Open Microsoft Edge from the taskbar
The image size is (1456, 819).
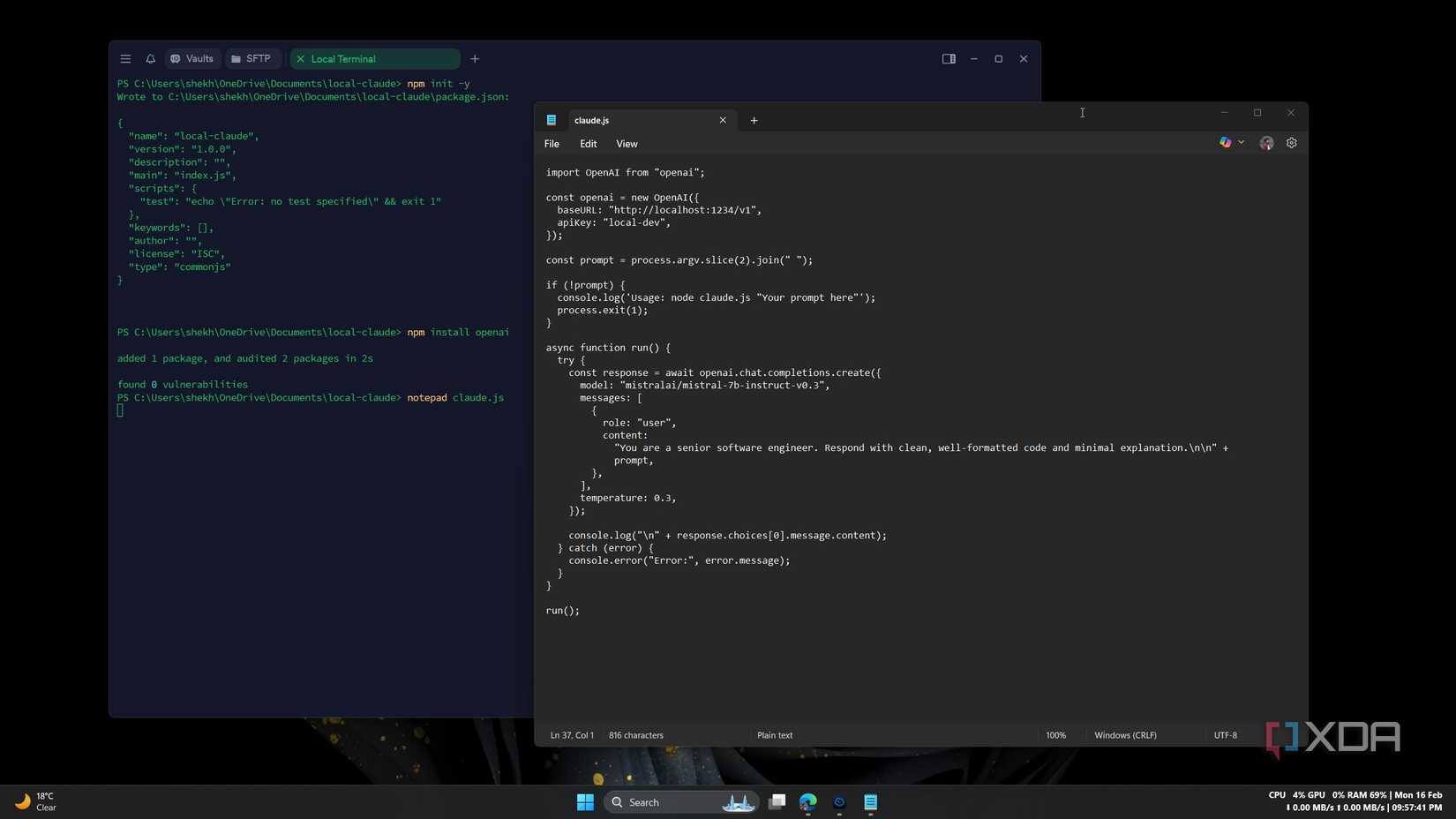807,802
